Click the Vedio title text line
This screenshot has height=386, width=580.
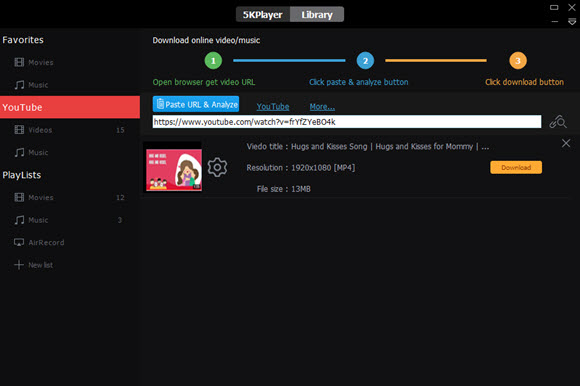pyautogui.click(x=368, y=147)
